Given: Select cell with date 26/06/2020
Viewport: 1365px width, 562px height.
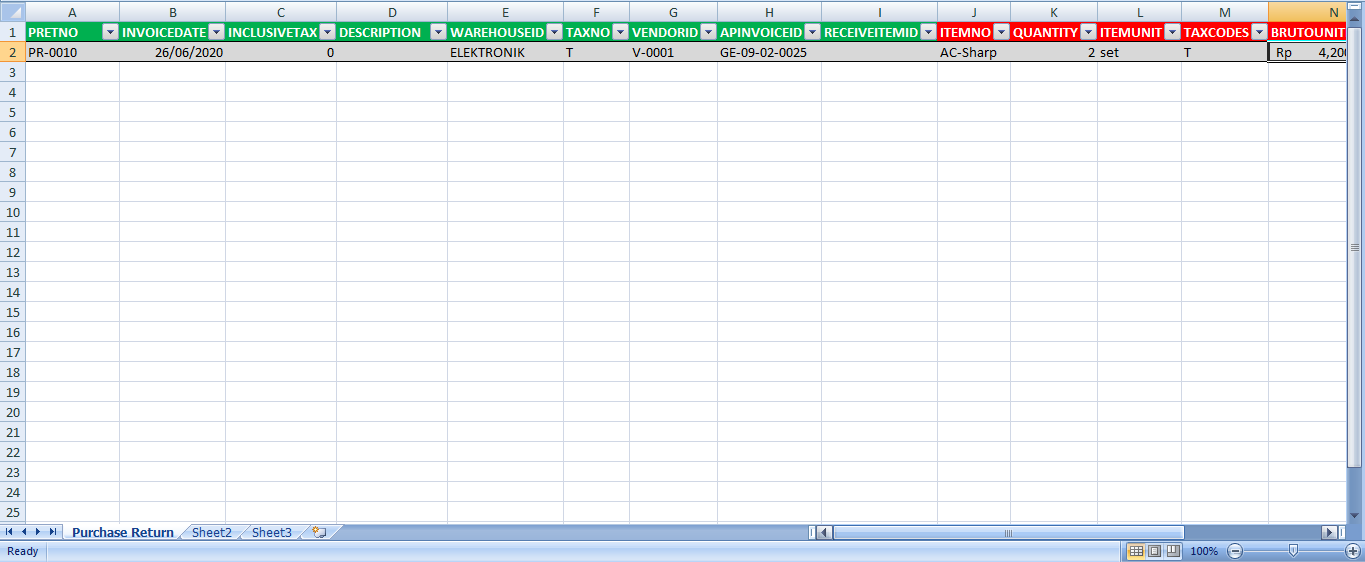Looking at the screenshot, I should coord(172,52).
